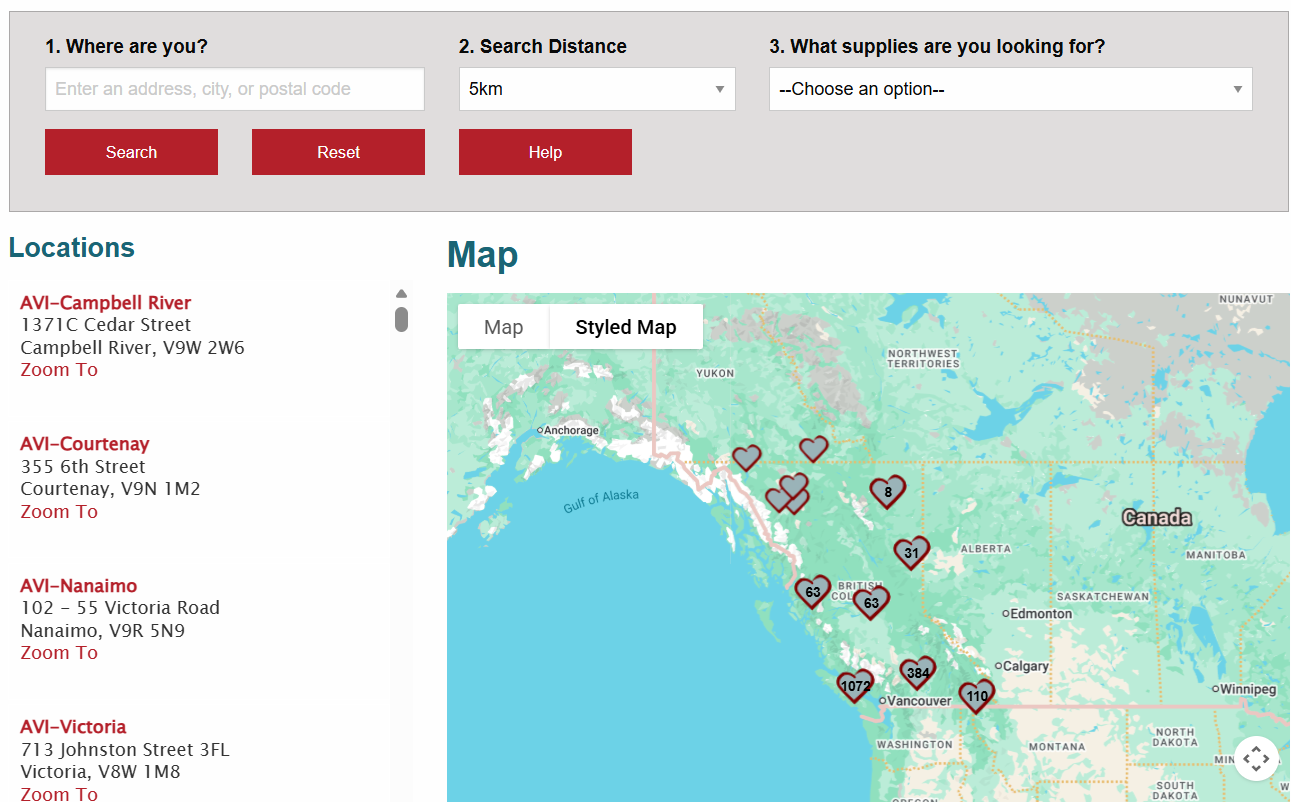Open the AVI-Courtenay location title
Image resolution: width=1291 pixels, height=802 pixels.
coord(85,444)
